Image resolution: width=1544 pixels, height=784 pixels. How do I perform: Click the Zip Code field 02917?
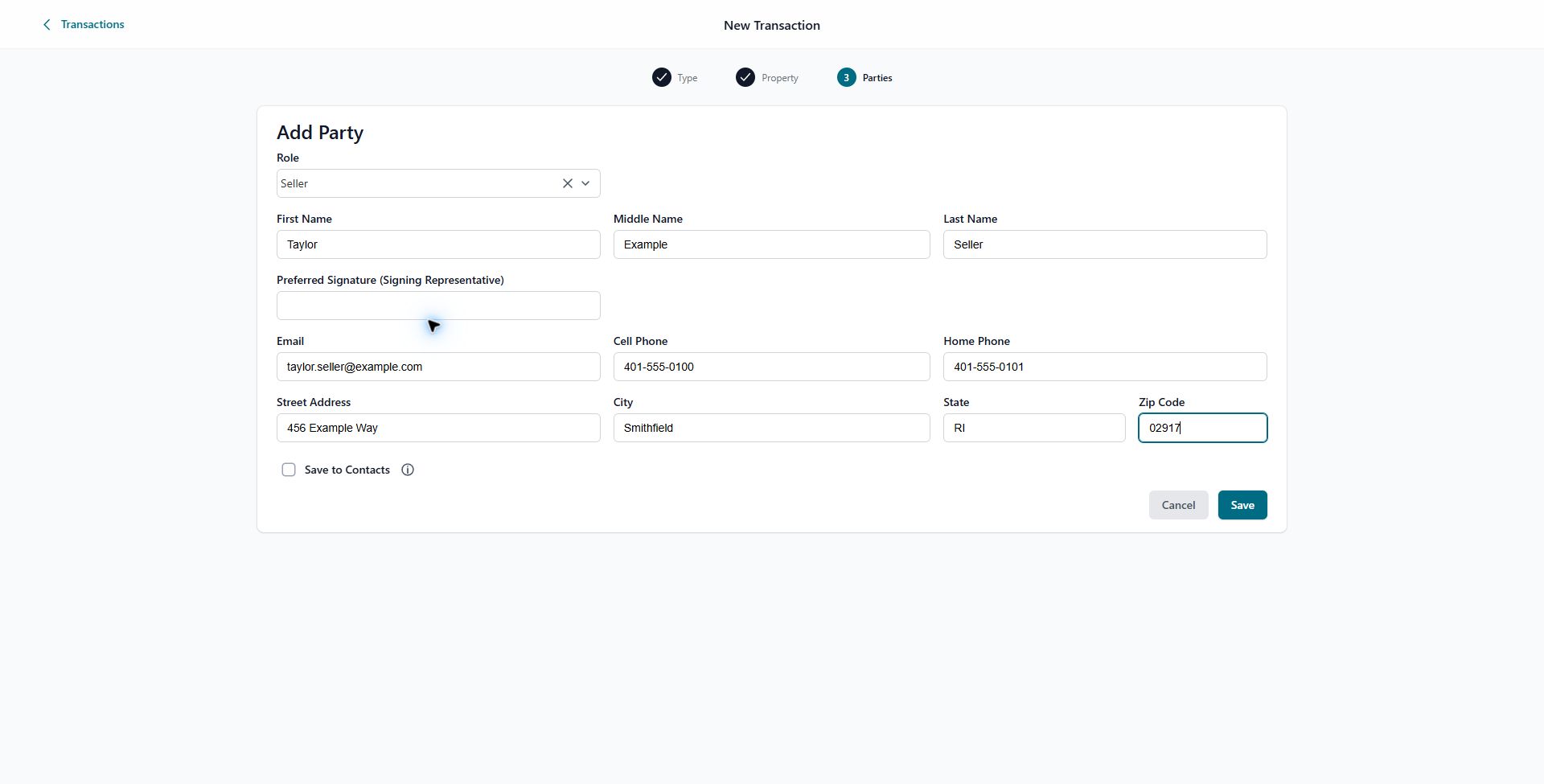(x=1203, y=428)
